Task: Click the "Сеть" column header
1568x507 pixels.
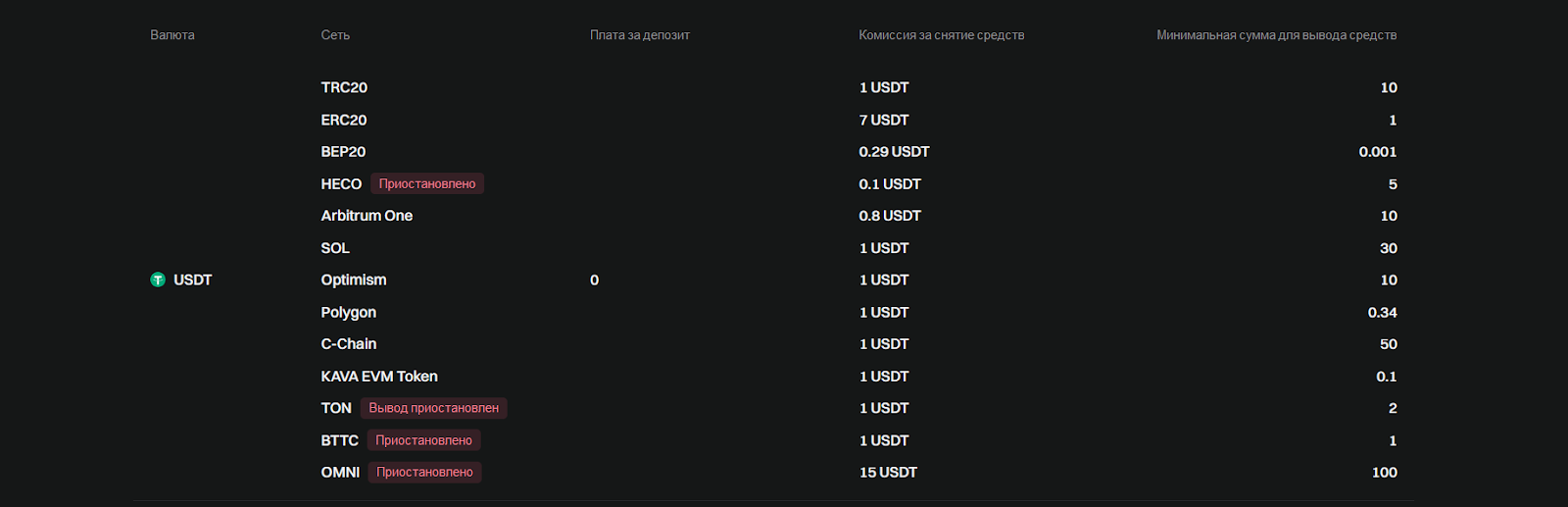Action: click(335, 35)
